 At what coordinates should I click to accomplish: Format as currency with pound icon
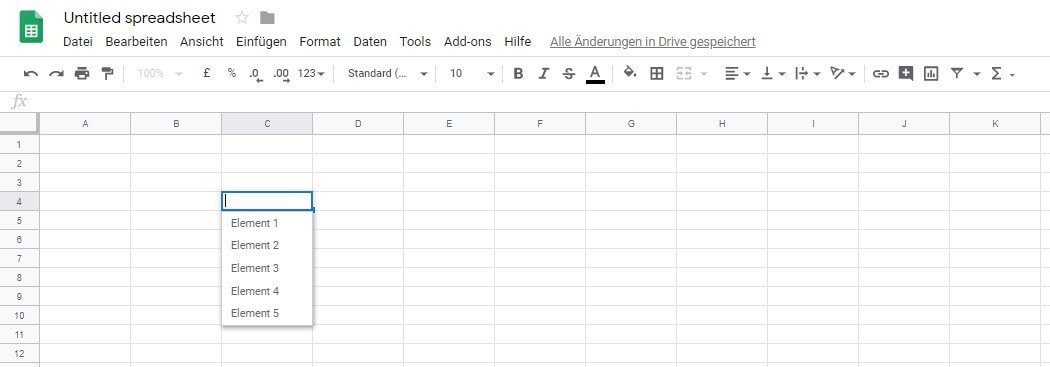(207, 73)
